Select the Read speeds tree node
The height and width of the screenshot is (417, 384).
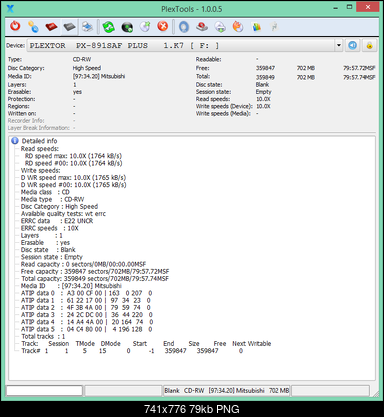(40, 149)
